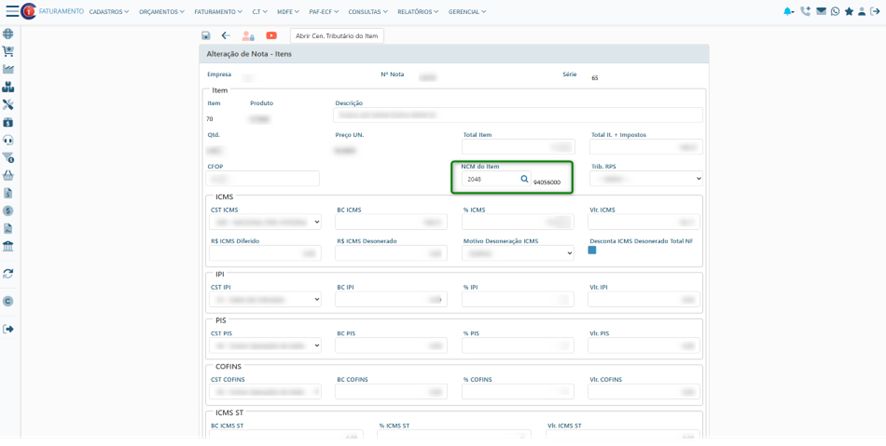Click the save floppy disk icon

click(206, 35)
